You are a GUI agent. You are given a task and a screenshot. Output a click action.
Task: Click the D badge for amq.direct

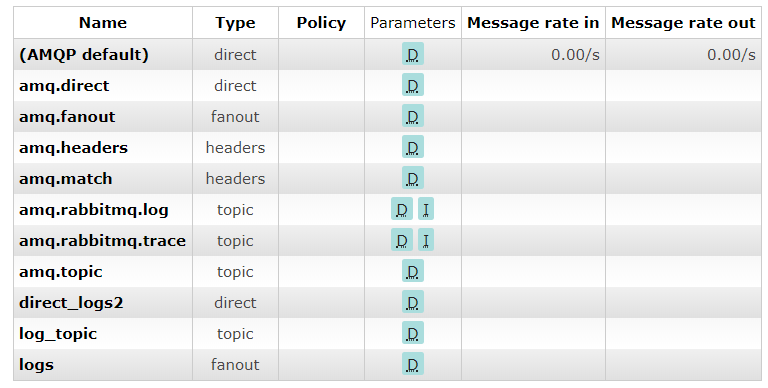click(412, 85)
